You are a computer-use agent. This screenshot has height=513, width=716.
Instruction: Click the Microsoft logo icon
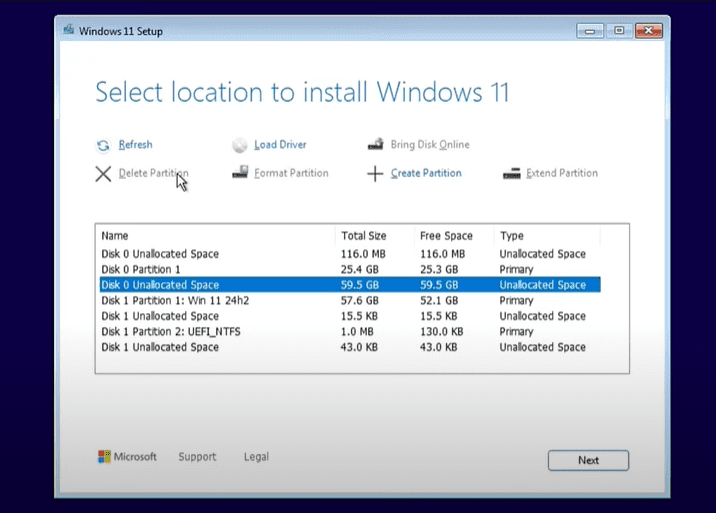click(104, 457)
